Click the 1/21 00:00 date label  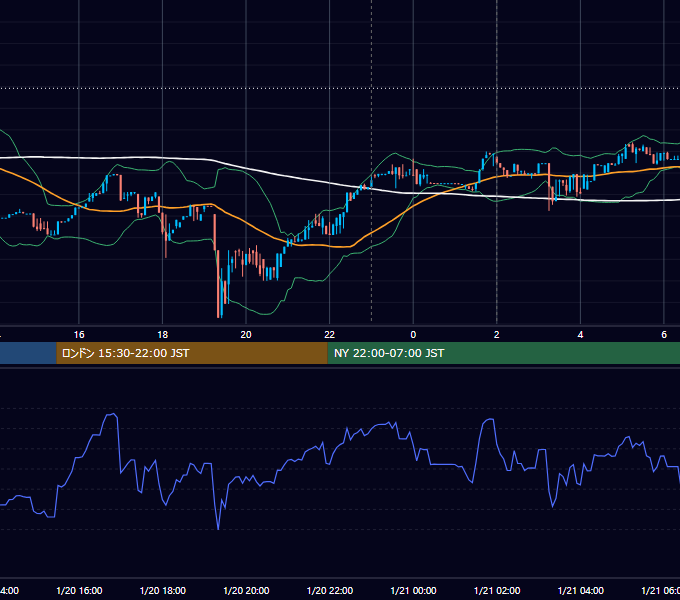point(413,590)
